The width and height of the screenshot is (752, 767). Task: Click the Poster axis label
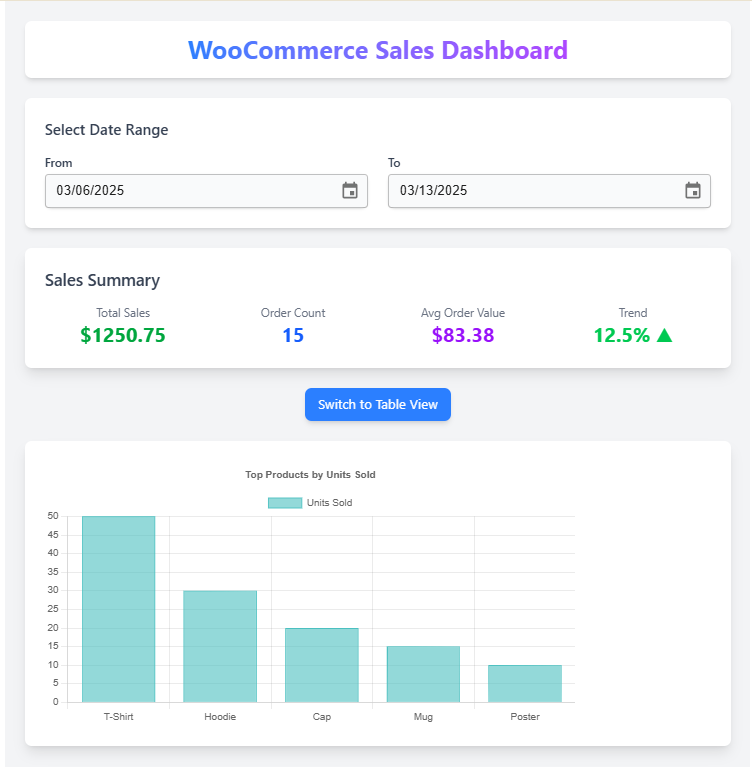point(525,717)
